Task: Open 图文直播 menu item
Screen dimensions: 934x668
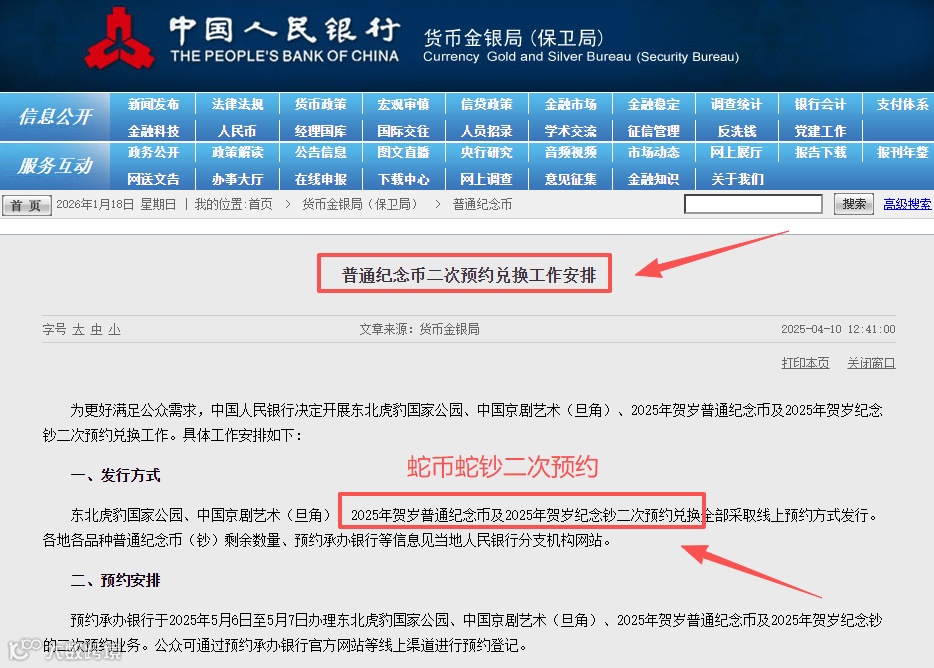Action: [403, 153]
